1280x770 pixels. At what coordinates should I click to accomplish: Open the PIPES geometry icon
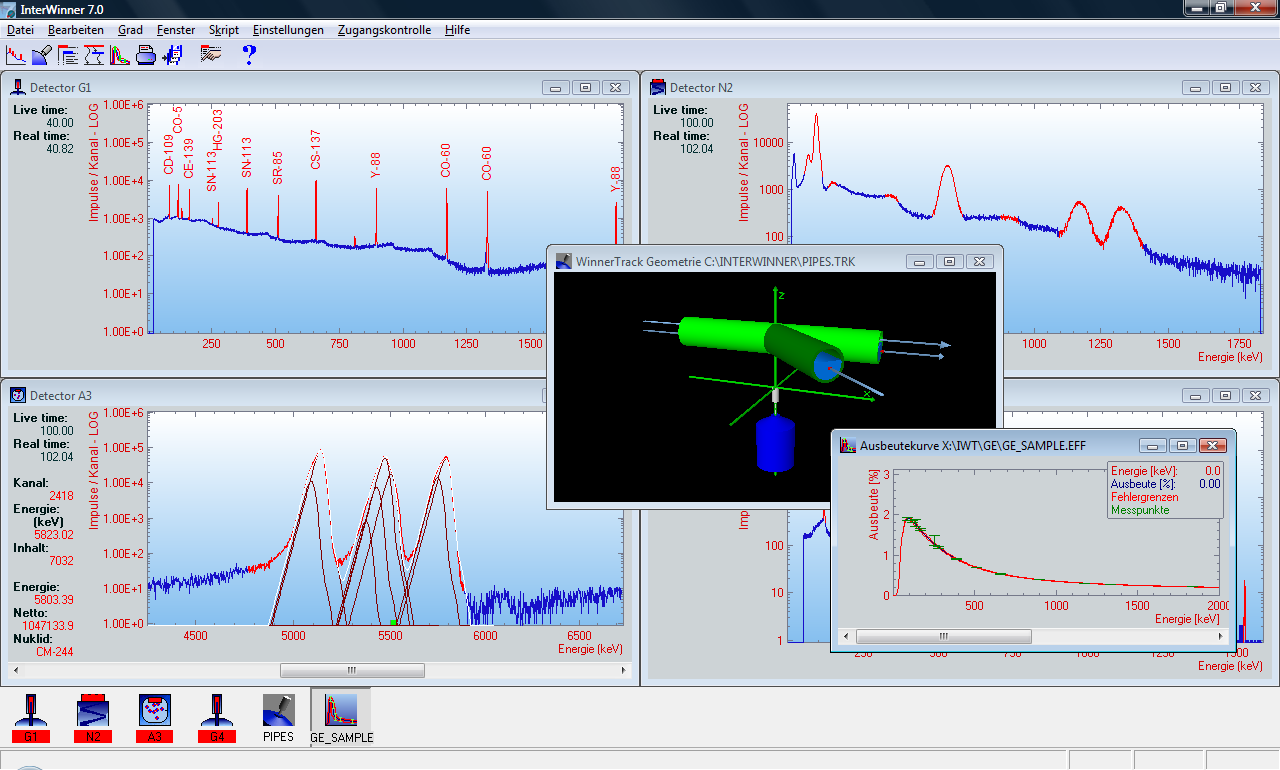point(278,718)
